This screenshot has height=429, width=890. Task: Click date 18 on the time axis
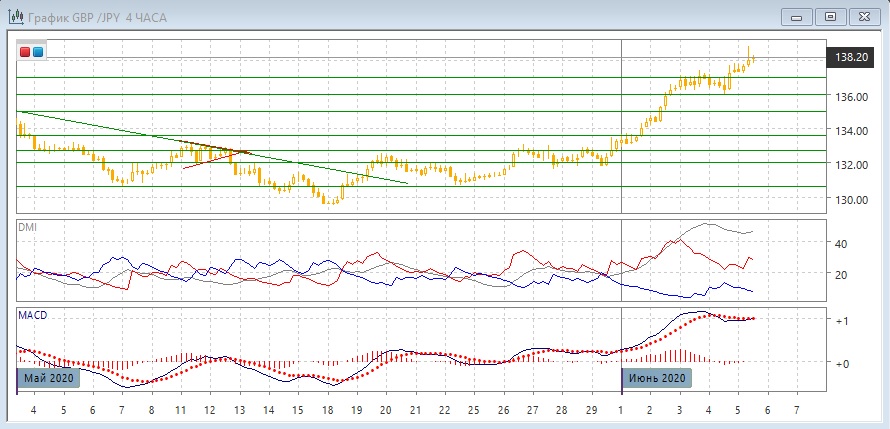coord(326,411)
